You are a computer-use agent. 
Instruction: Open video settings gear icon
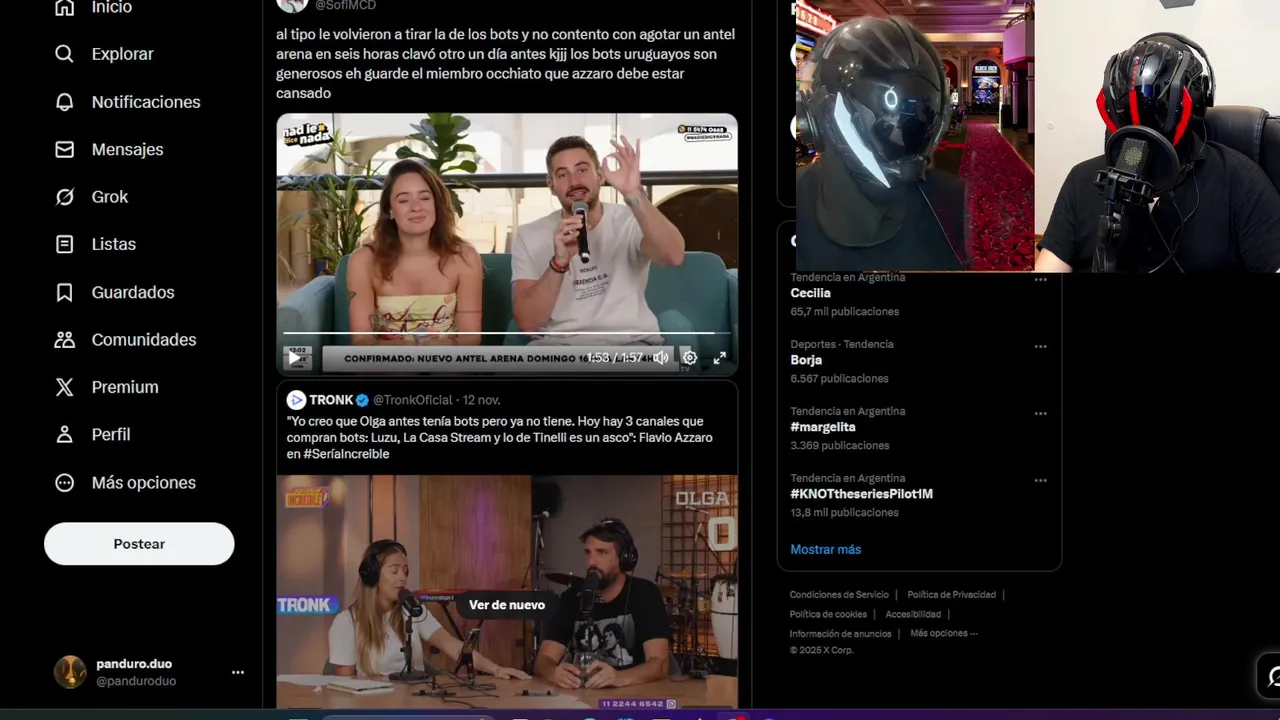[689, 357]
